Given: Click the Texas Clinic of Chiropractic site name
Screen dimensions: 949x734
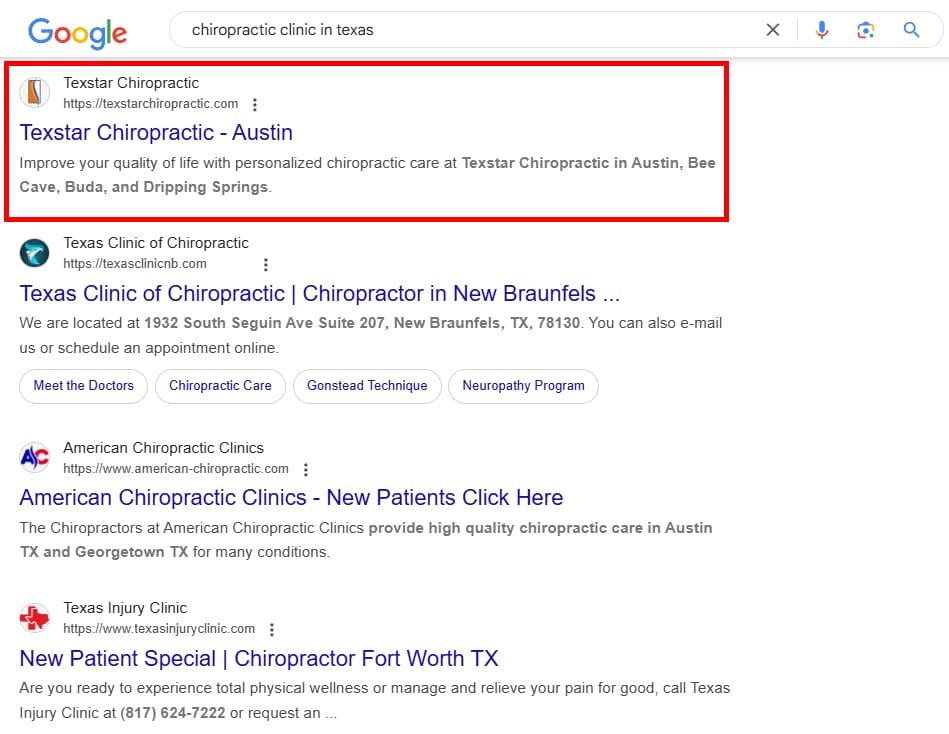Looking at the screenshot, I should point(156,243).
